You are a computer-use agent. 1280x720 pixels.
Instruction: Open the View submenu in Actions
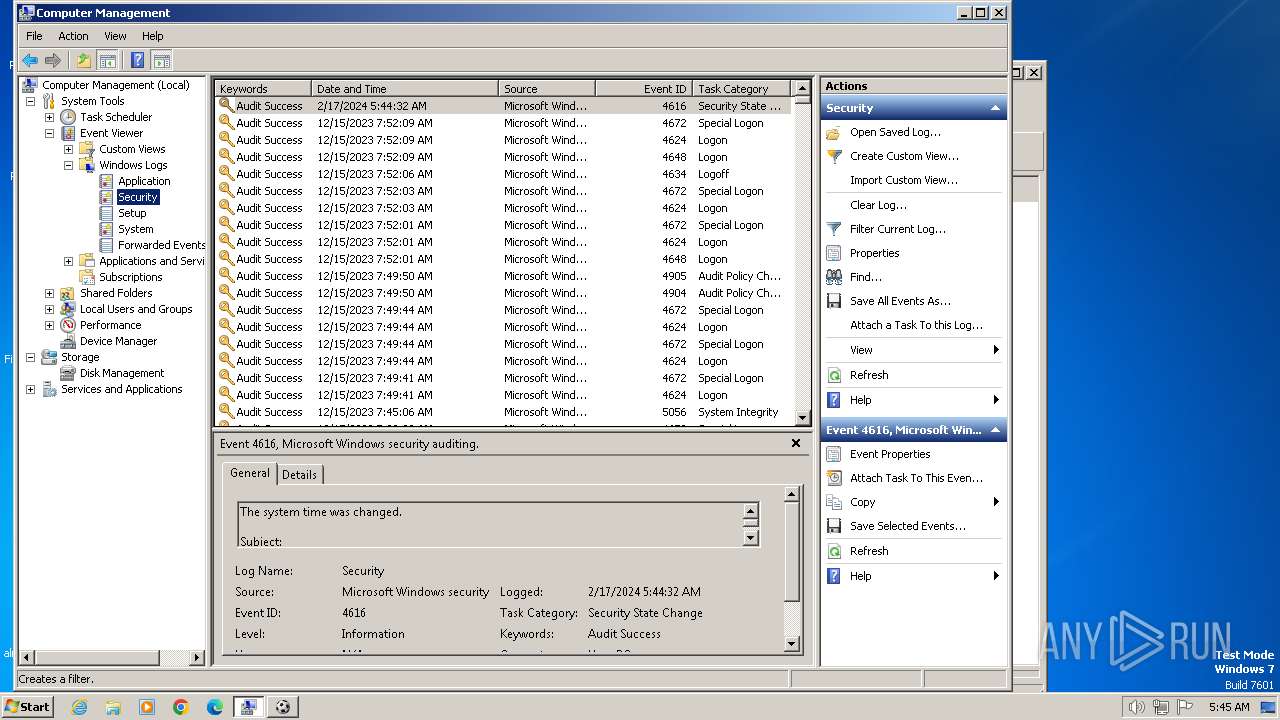[913, 350]
